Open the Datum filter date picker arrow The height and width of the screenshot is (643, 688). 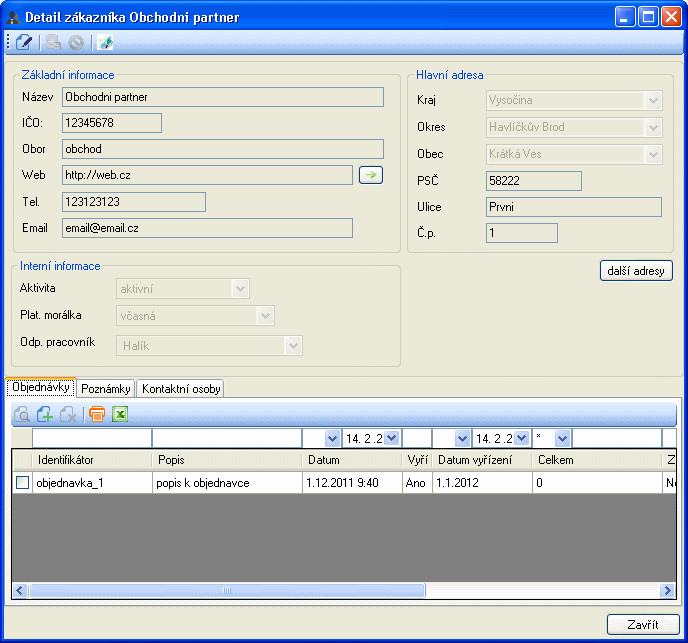point(392,438)
